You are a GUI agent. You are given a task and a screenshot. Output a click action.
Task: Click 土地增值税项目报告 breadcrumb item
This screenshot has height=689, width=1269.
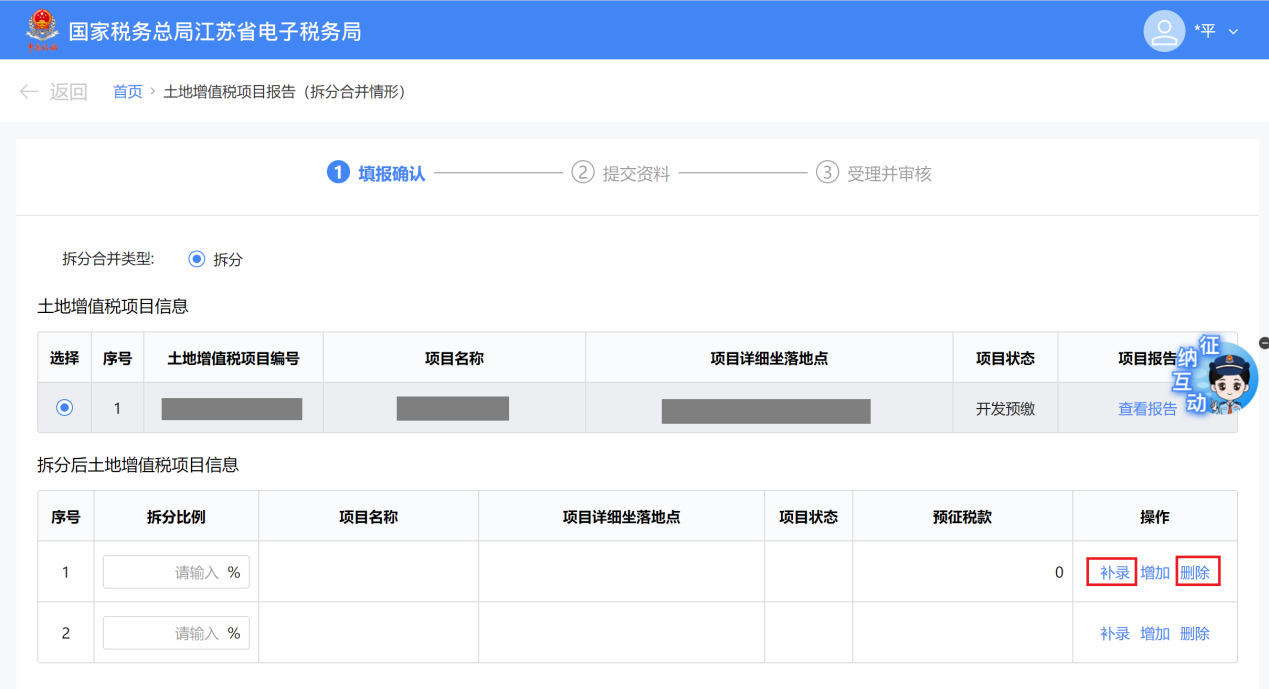[x=284, y=92]
